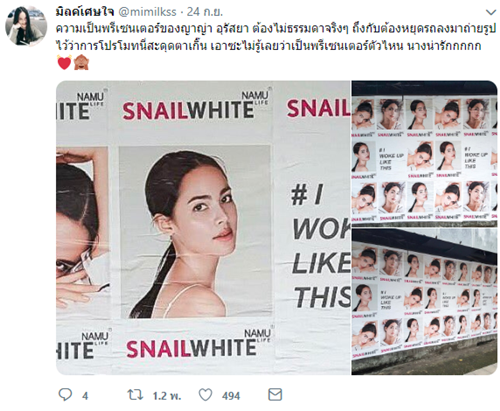
Task: Click the reply speech bubble icon
Action: tap(65, 395)
